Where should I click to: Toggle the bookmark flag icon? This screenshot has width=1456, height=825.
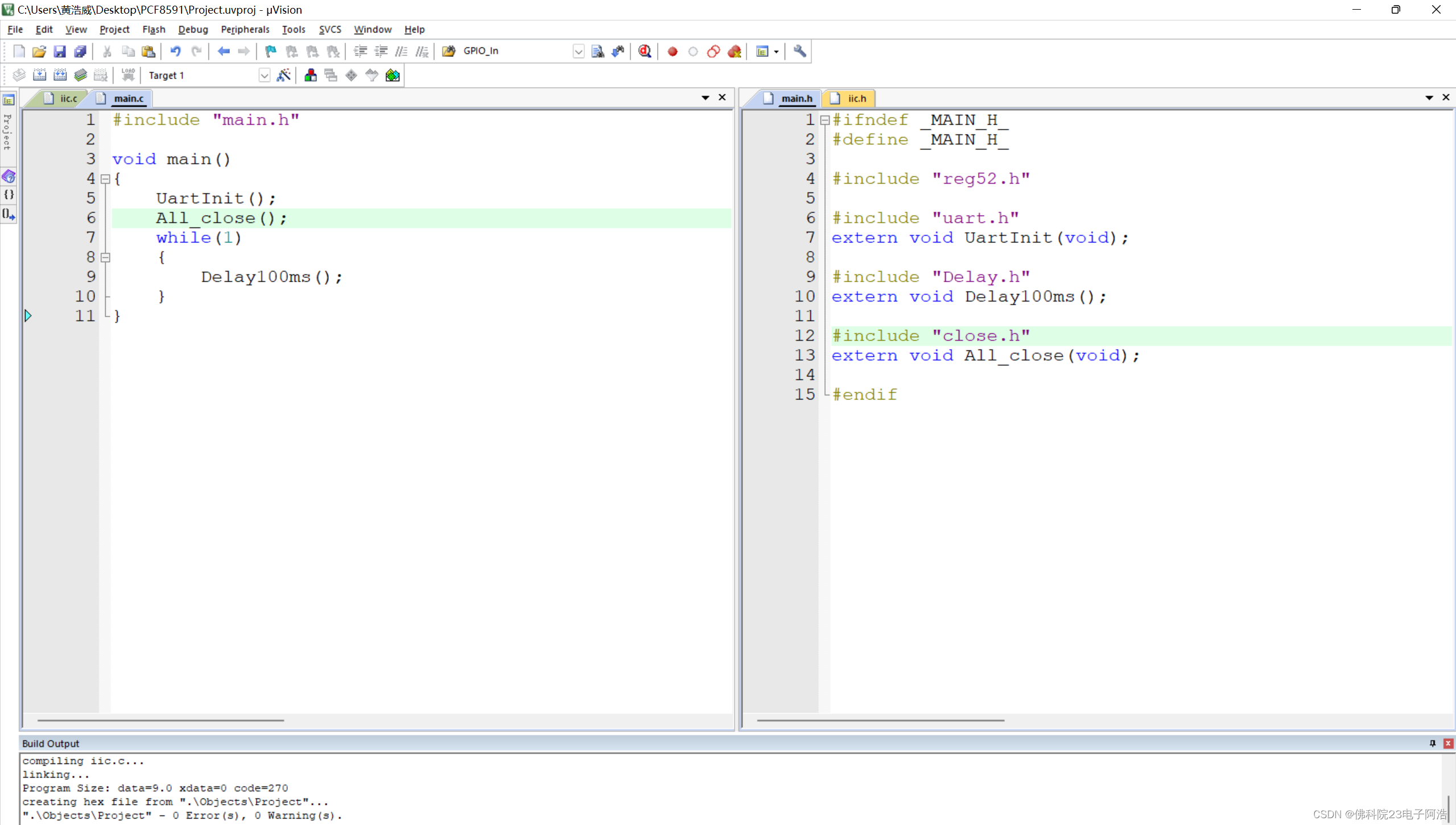tap(271, 51)
